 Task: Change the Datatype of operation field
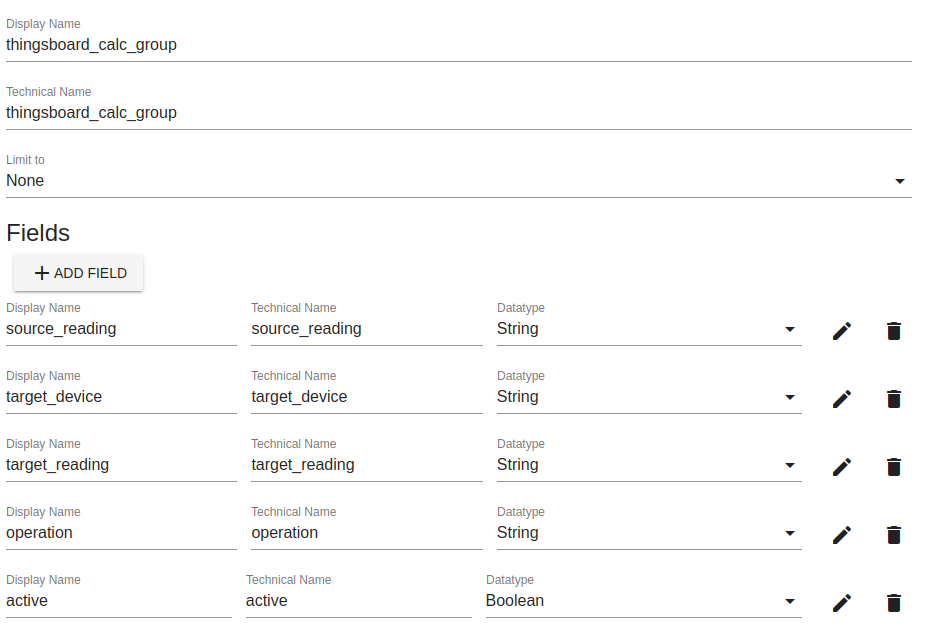coord(648,533)
